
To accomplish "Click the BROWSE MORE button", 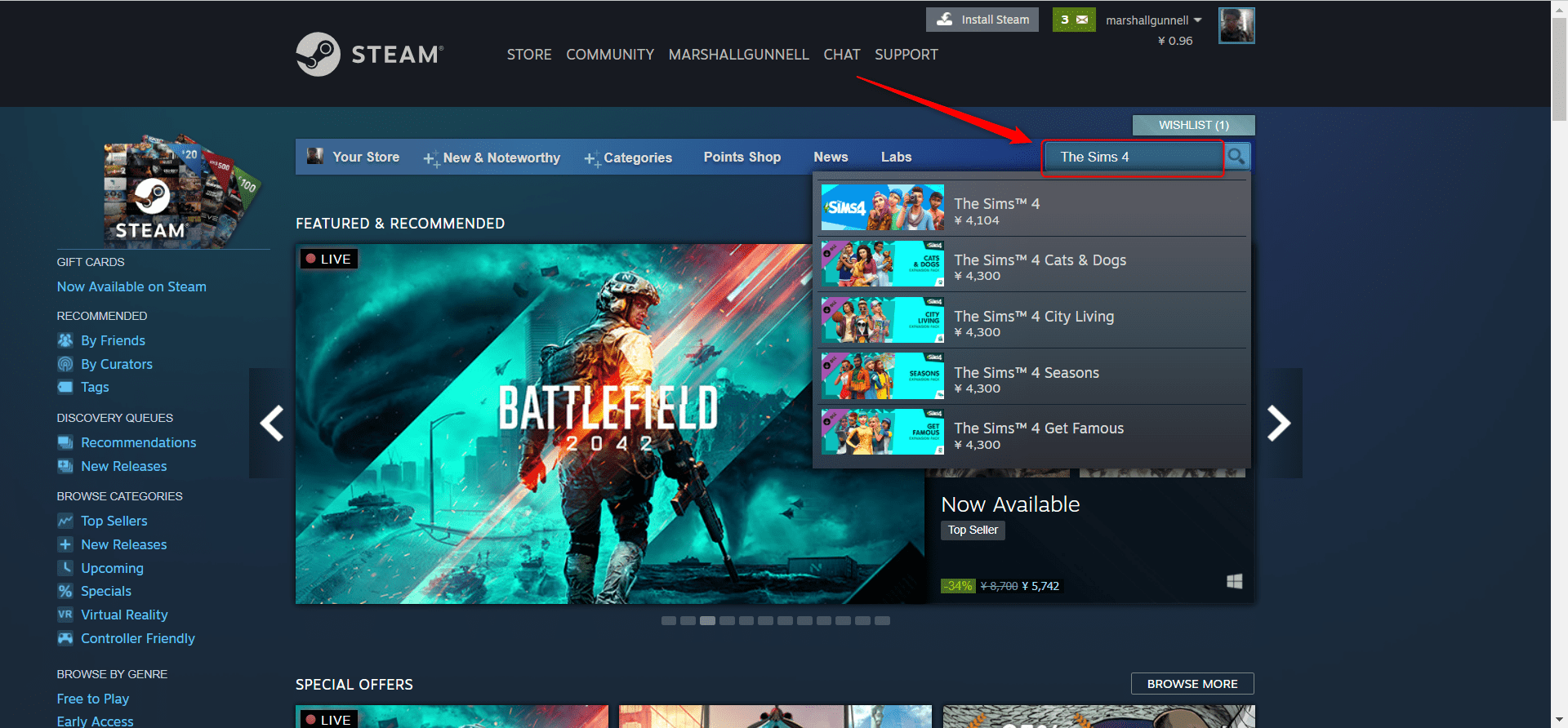I will click(1192, 684).
